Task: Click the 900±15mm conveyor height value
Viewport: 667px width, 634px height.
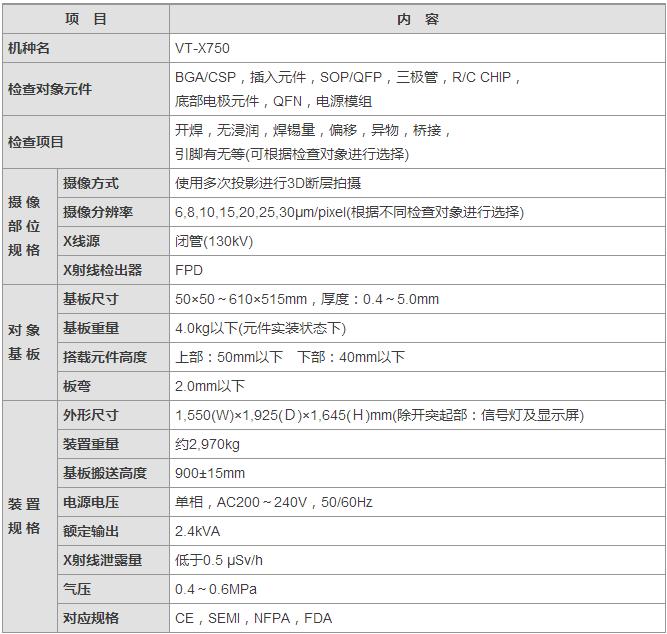Action: 209,473
